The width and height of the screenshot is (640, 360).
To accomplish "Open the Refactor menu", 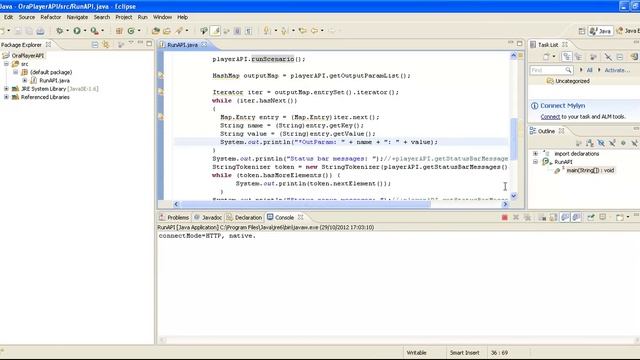I will pos(51,17).
